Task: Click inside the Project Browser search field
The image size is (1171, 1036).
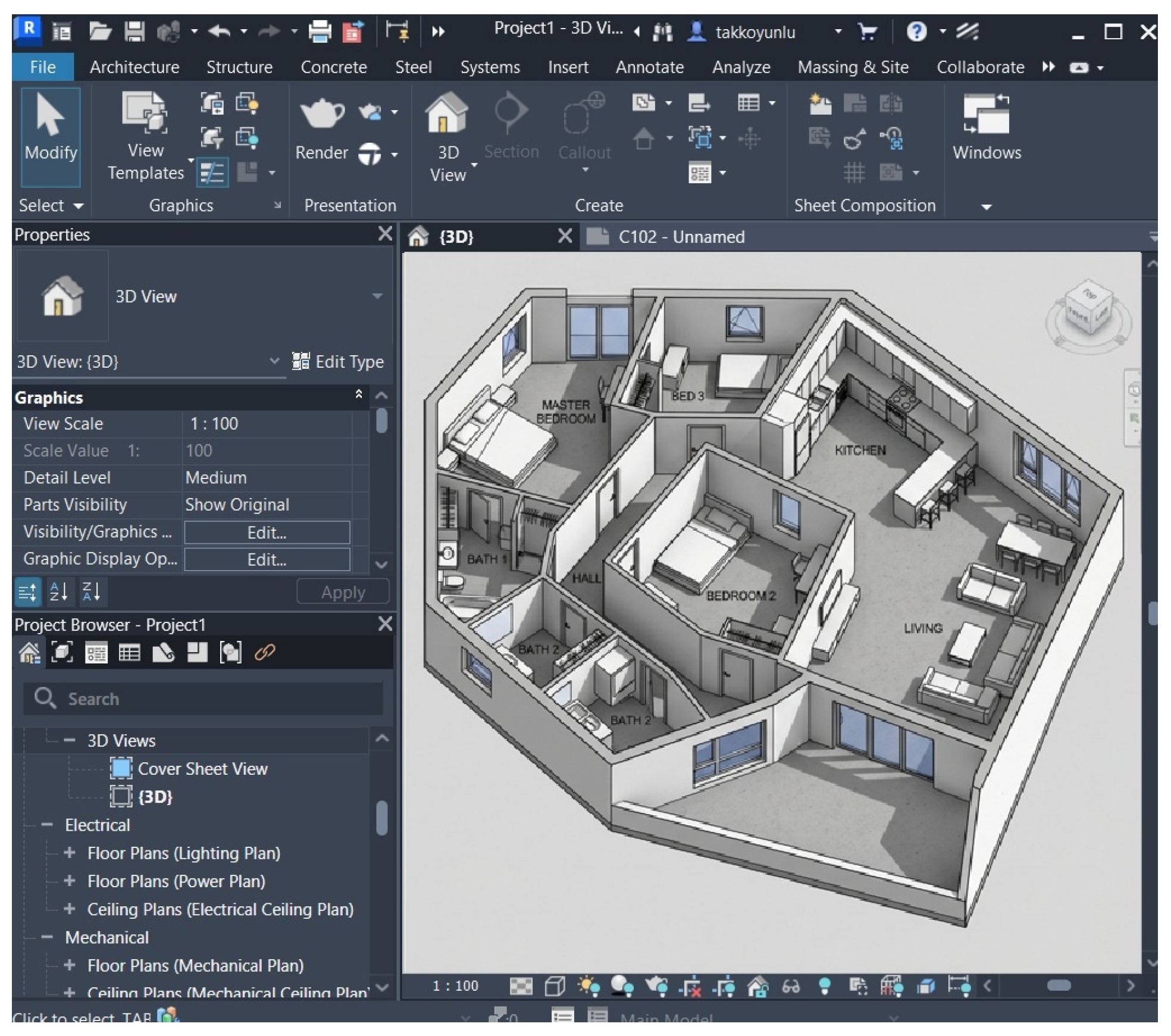Action: click(203, 699)
